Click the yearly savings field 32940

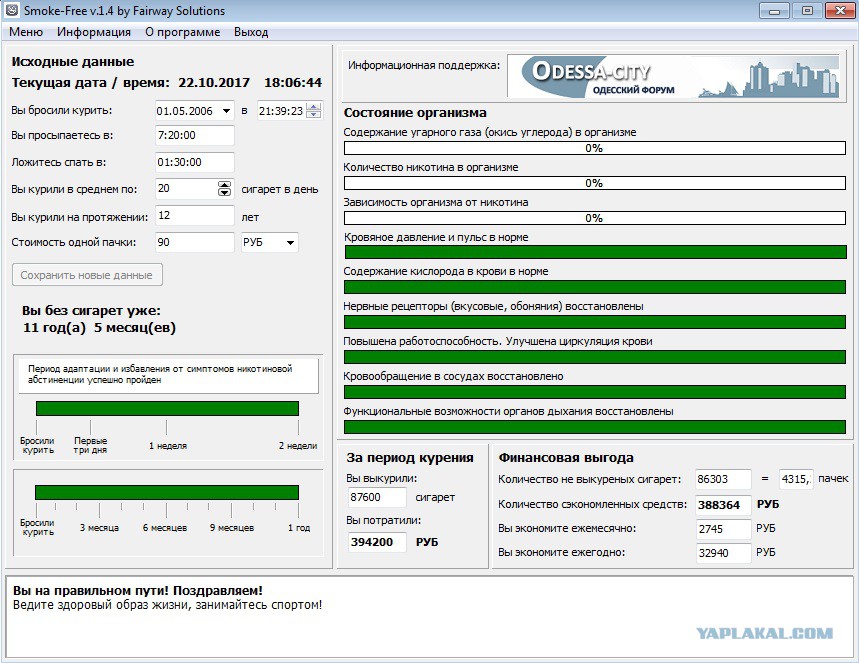[x=723, y=553]
